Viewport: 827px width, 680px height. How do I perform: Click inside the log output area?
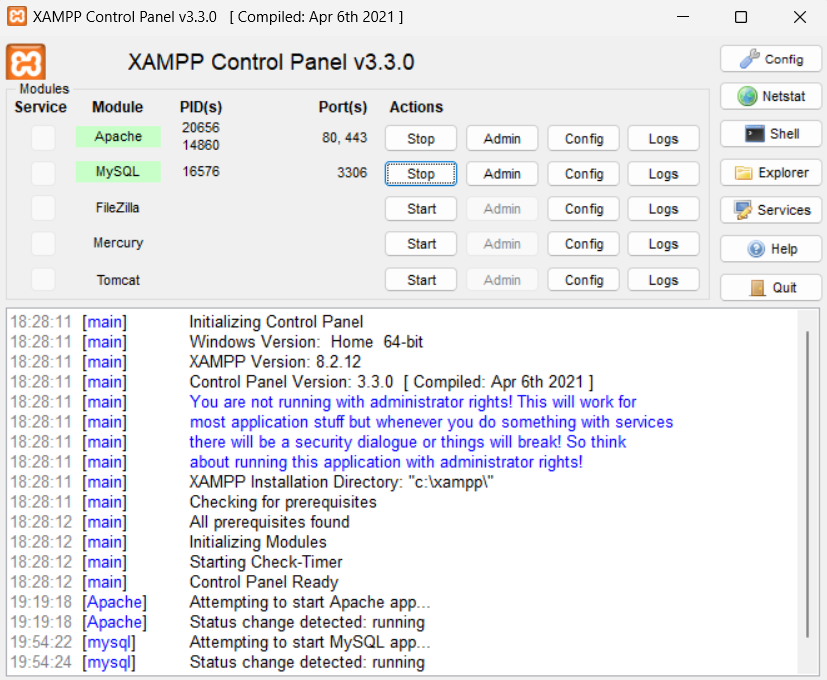tap(400, 480)
